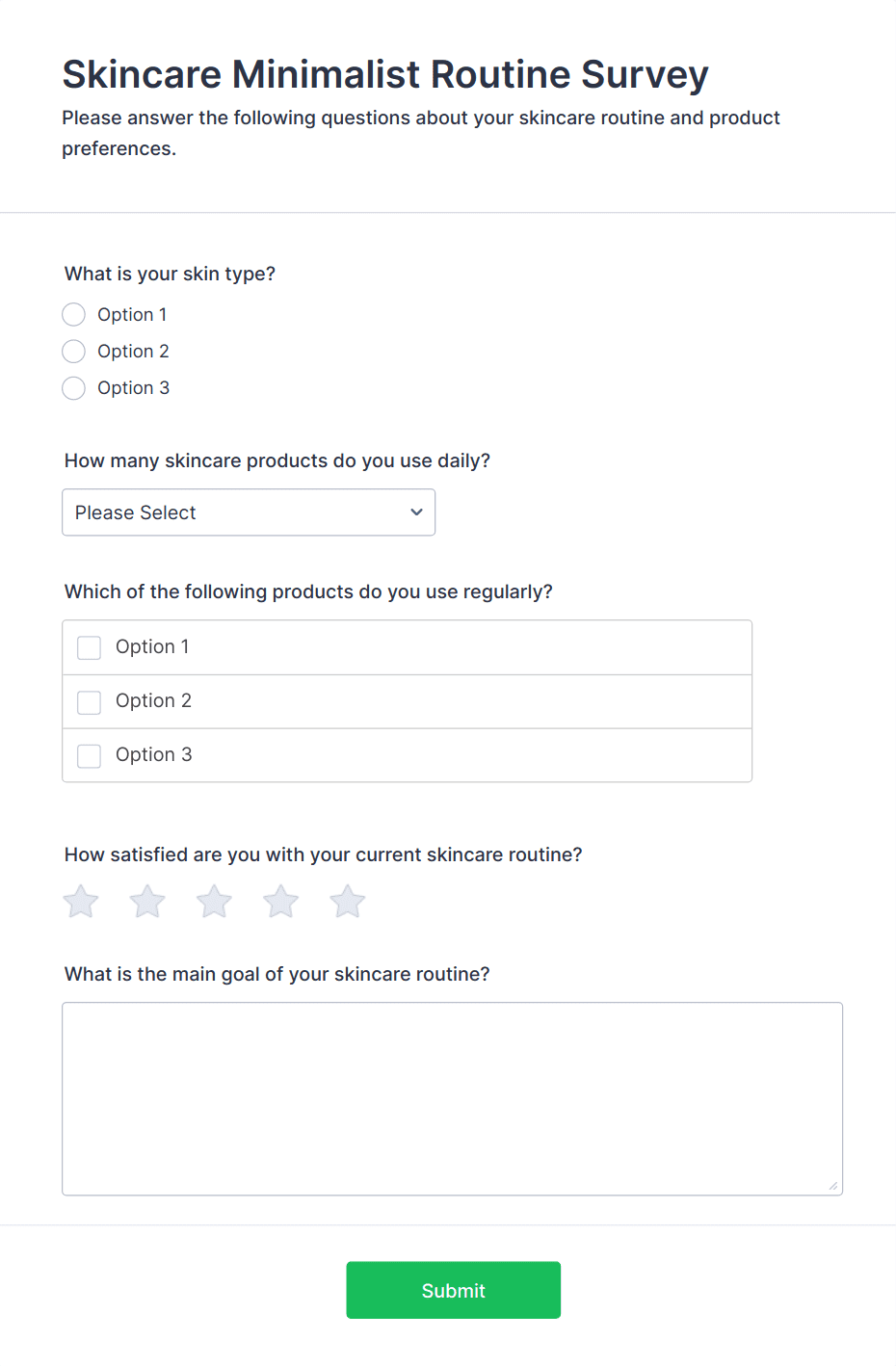Click the Option 1 products row label

point(152,647)
